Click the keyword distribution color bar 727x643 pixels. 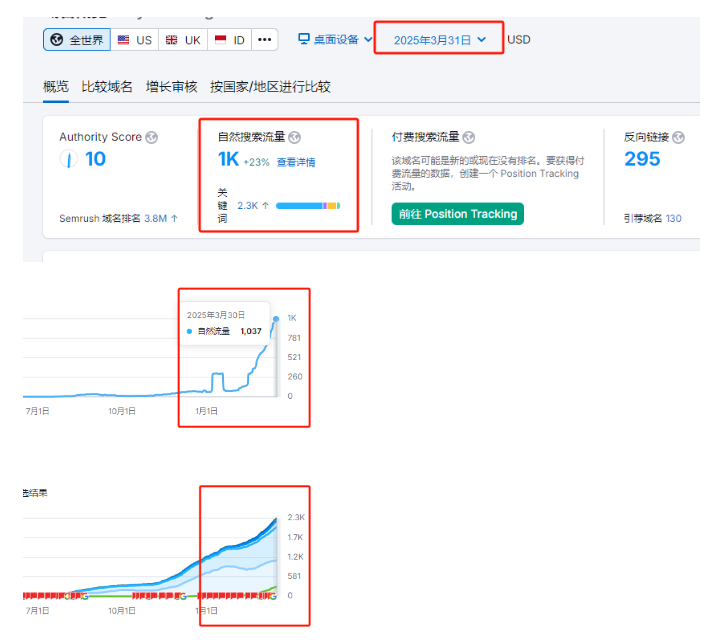[x=308, y=205]
